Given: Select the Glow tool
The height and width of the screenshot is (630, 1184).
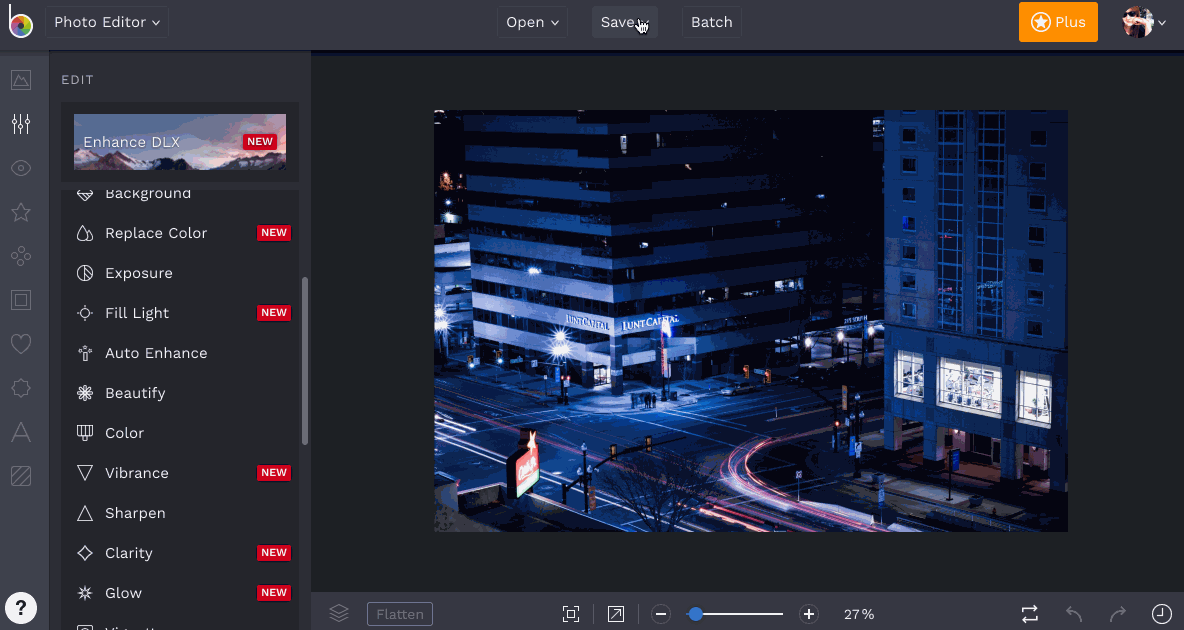Looking at the screenshot, I should pos(180,593).
